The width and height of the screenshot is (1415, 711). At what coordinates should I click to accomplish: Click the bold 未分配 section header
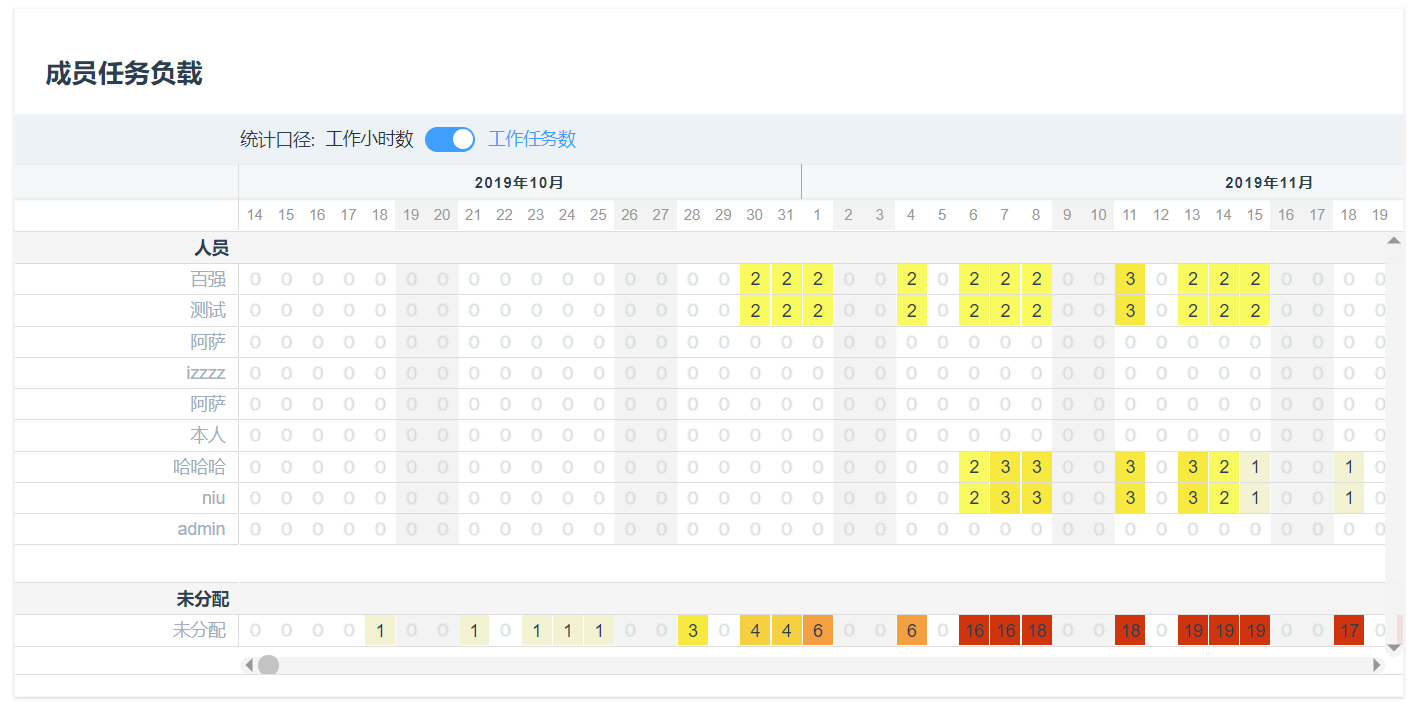point(202,599)
